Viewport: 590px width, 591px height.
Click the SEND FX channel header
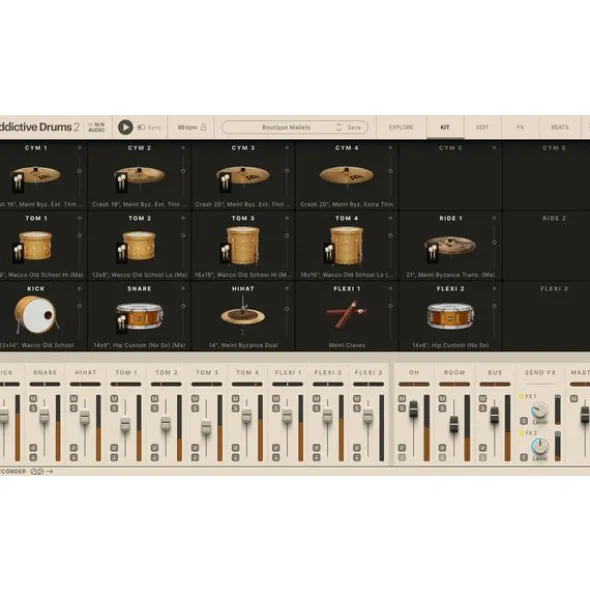click(540, 372)
